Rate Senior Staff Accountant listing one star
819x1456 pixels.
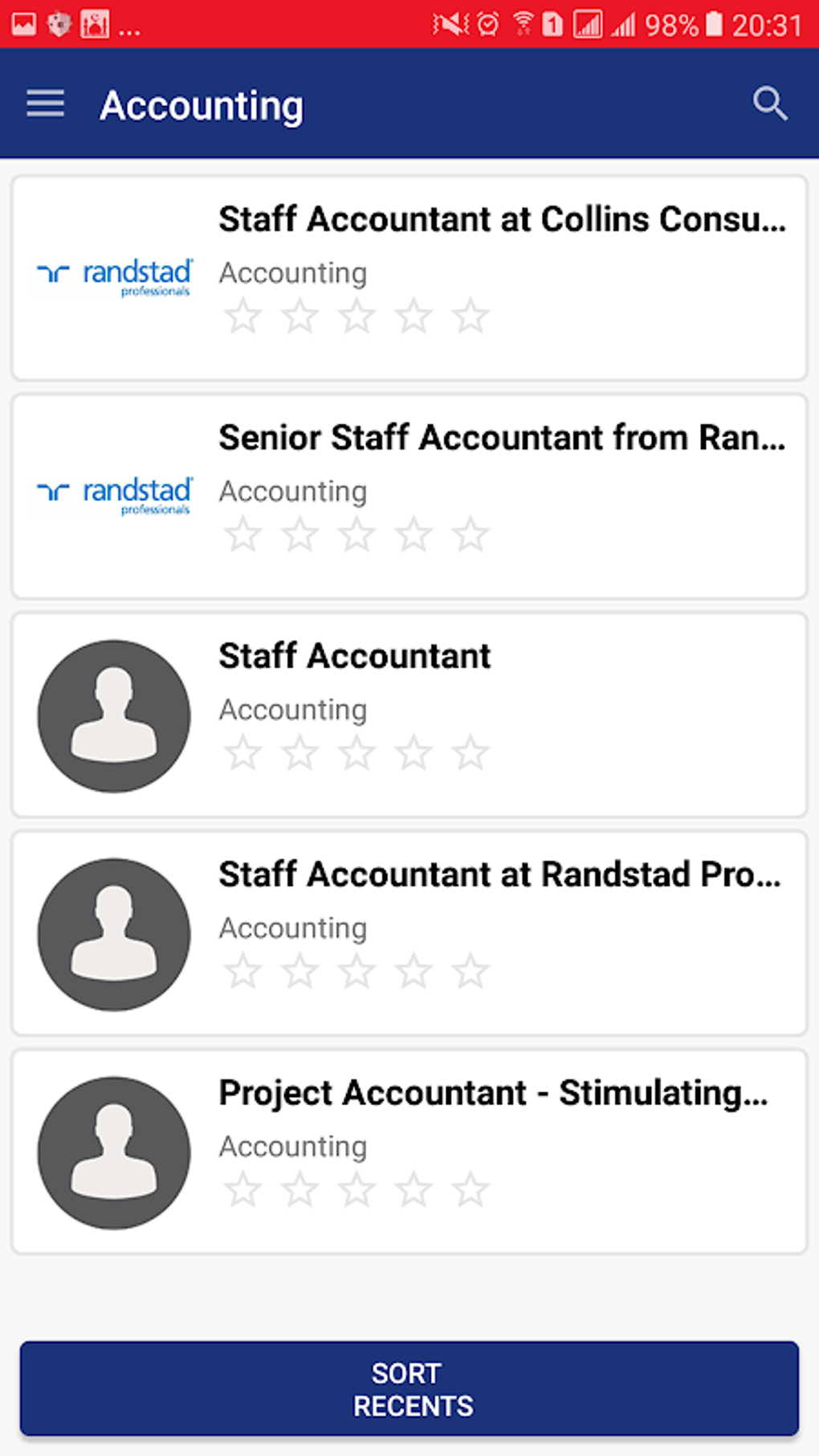coord(242,534)
